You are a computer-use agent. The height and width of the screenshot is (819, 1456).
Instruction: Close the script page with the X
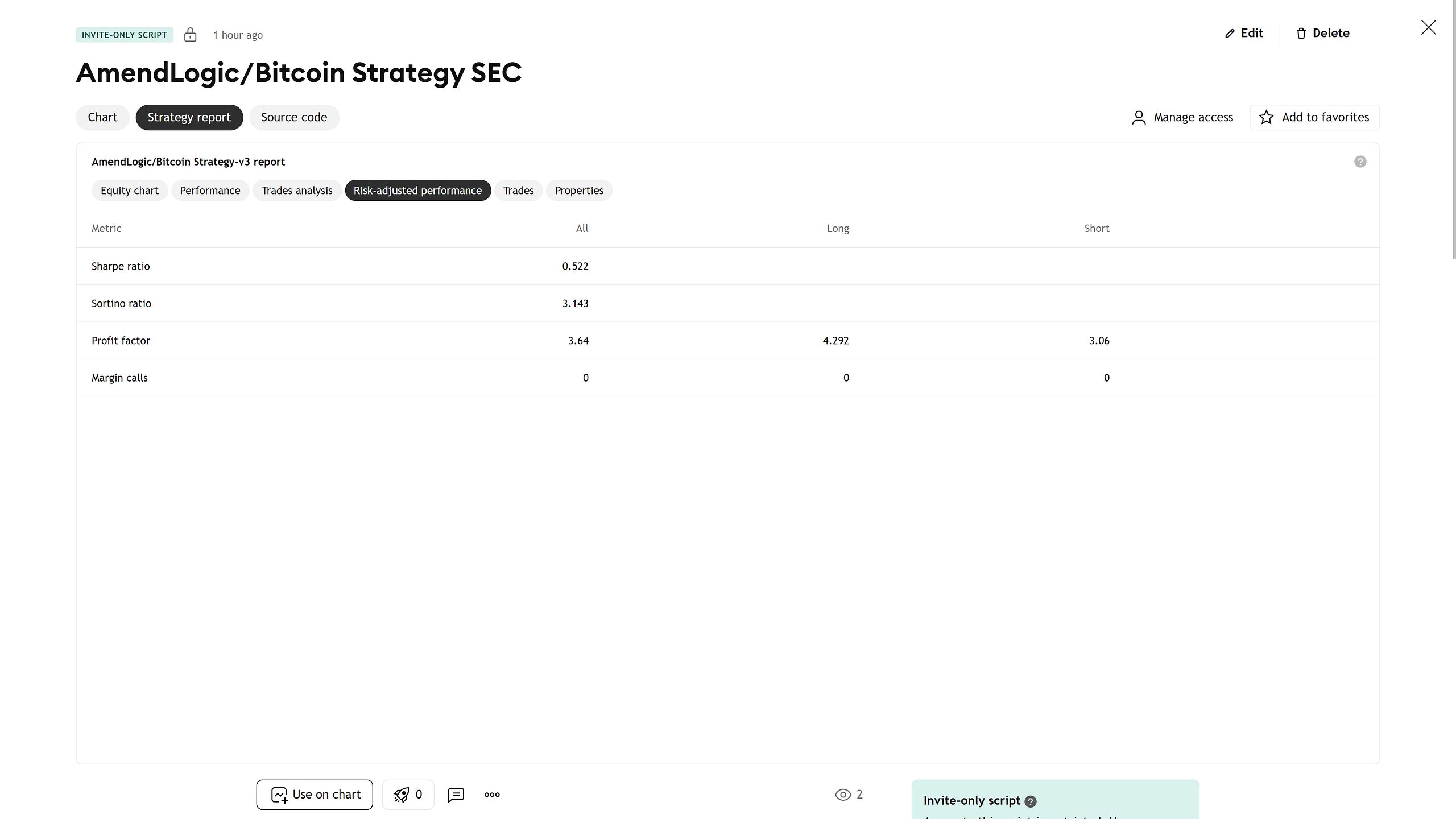coord(1429,27)
